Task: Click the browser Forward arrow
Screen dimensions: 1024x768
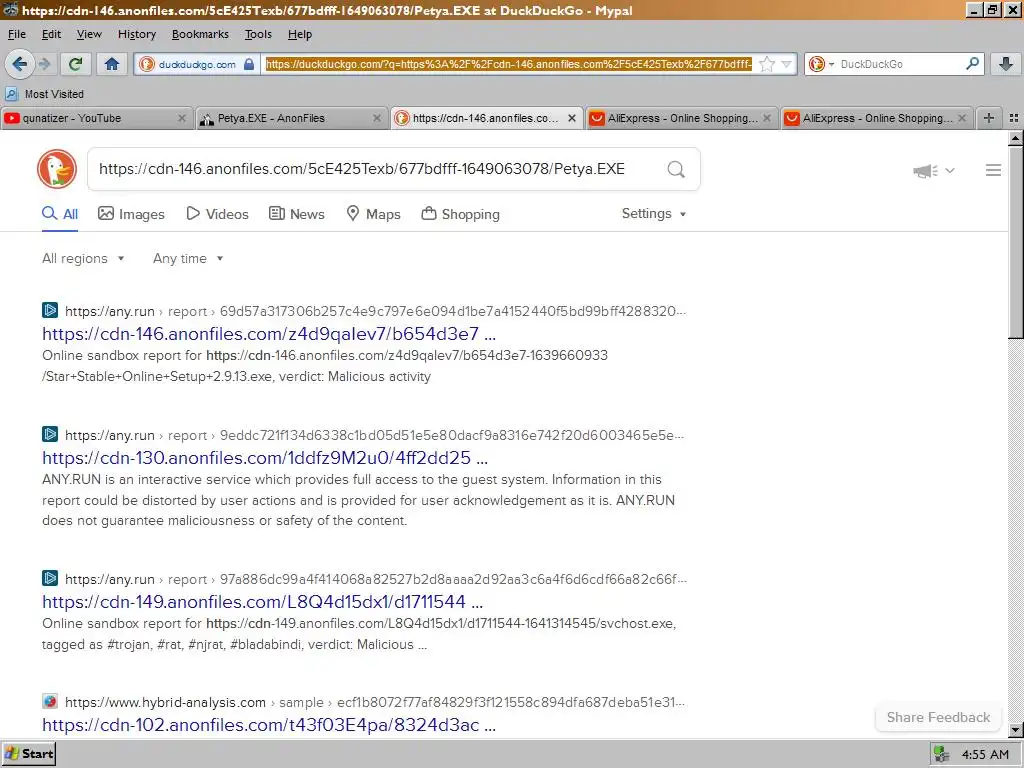Action: tap(44, 64)
